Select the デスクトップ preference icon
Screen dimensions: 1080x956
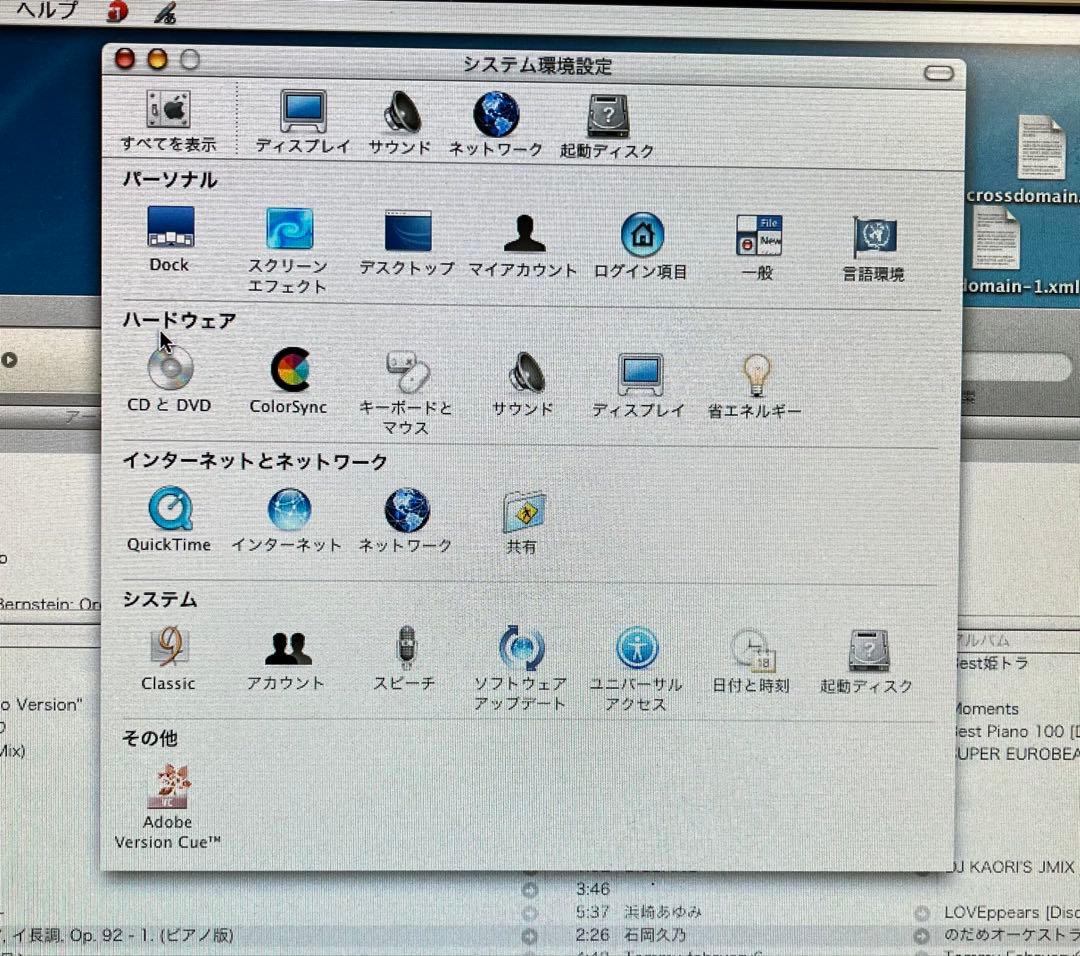[405, 230]
